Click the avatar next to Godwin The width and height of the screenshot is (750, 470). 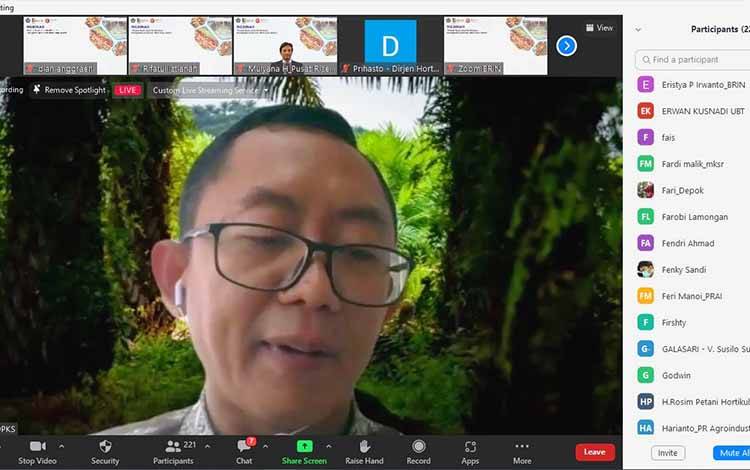pyautogui.click(x=645, y=375)
